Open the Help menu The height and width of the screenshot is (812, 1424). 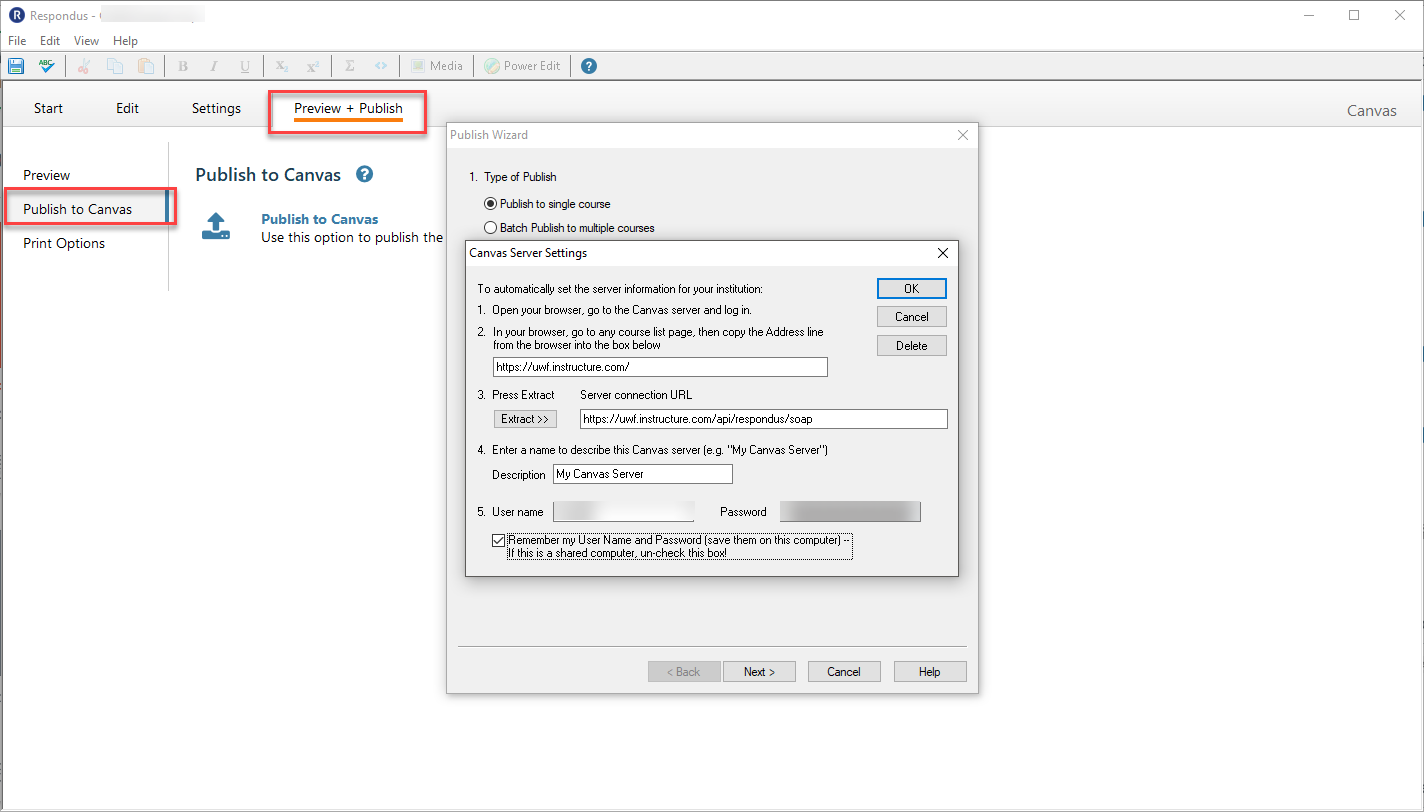tap(125, 41)
